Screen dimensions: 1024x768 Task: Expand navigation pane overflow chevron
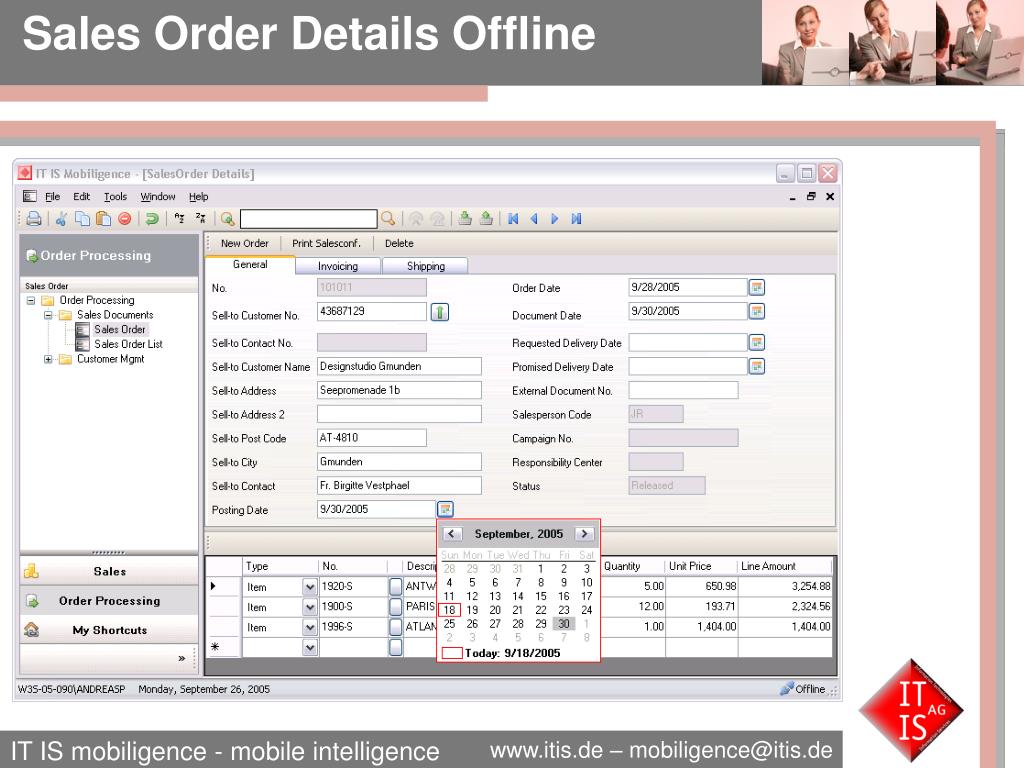182,658
